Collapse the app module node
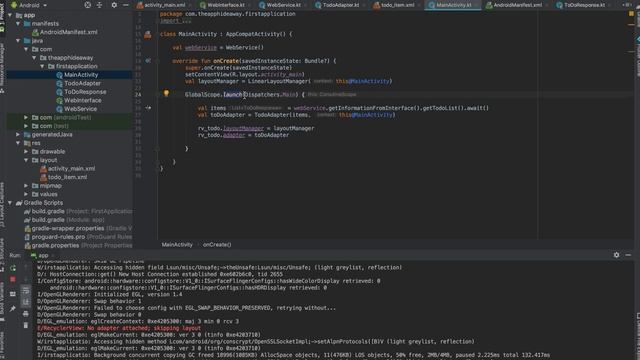The height and width of the screenshot is (360, 640). coord(10,15)
